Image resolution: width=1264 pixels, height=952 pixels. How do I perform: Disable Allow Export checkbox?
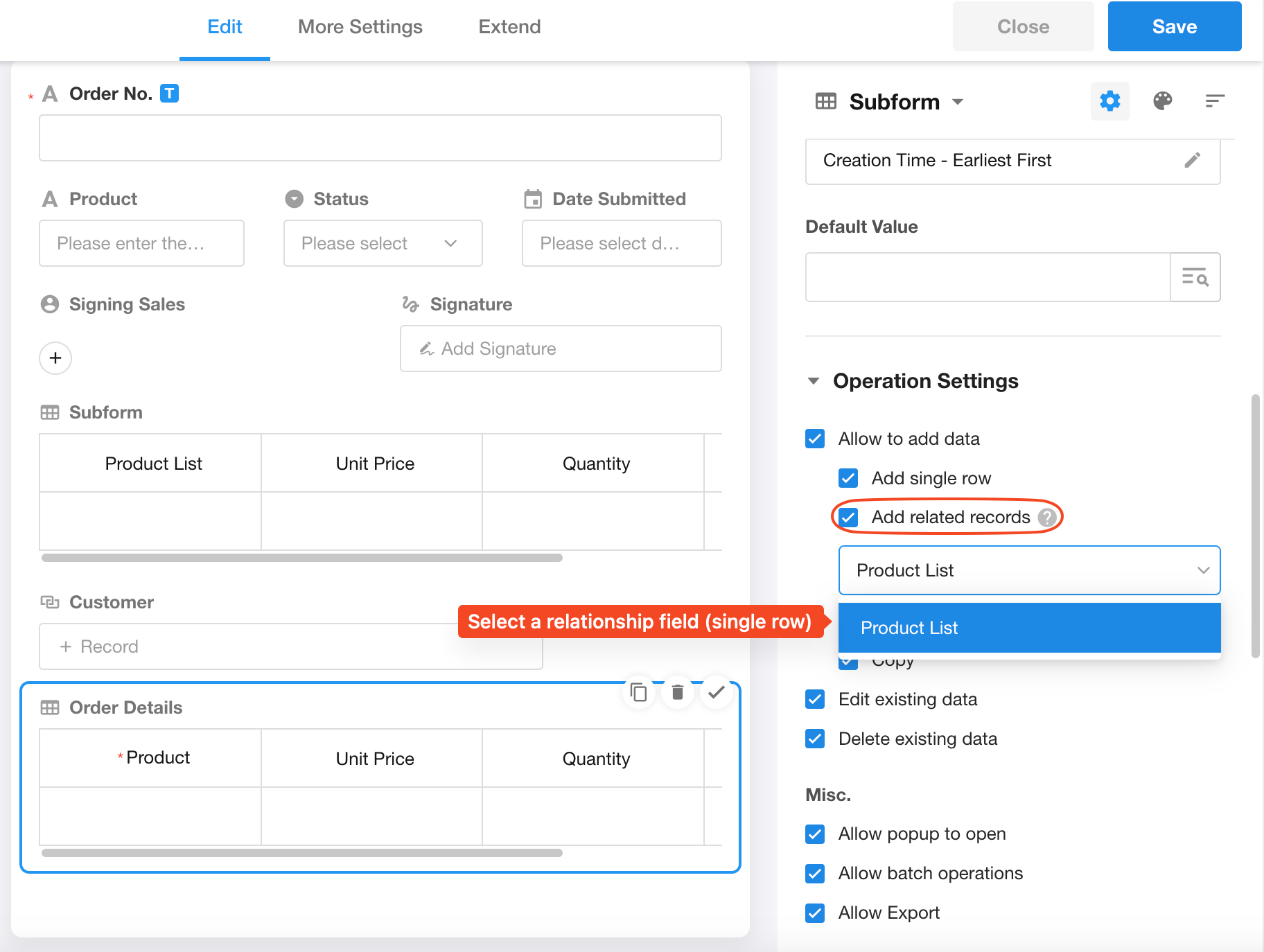tap(815, 913)
